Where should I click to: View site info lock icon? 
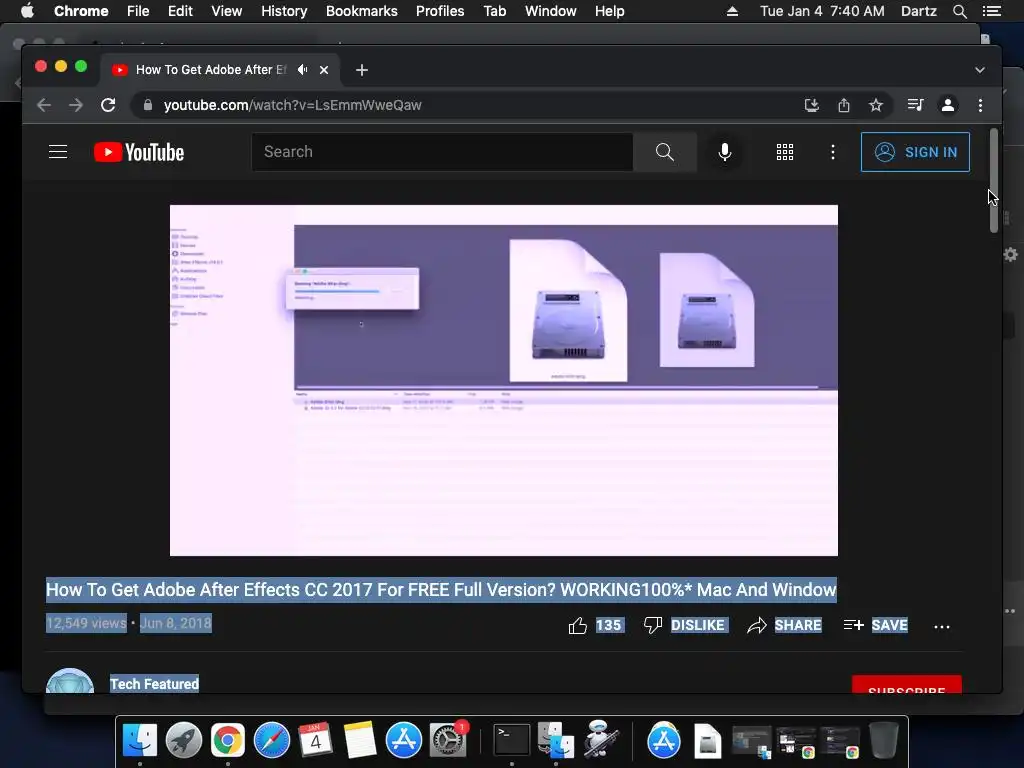[148, 105]
